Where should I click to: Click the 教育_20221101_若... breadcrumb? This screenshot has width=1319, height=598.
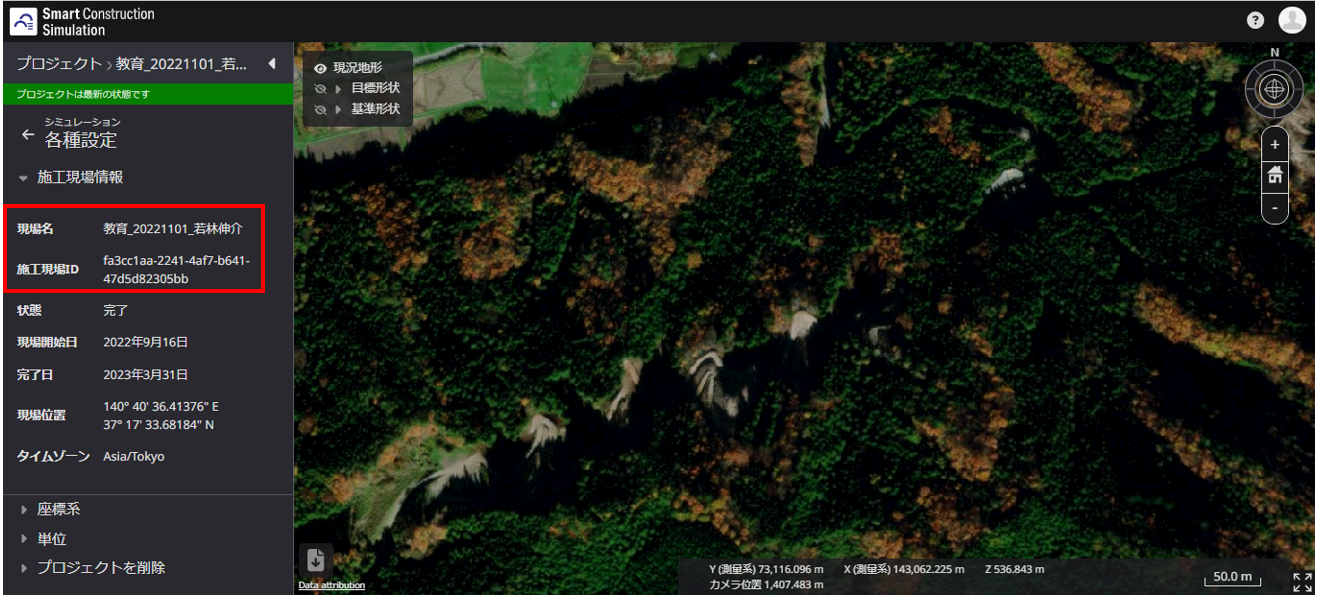point(181,64)
